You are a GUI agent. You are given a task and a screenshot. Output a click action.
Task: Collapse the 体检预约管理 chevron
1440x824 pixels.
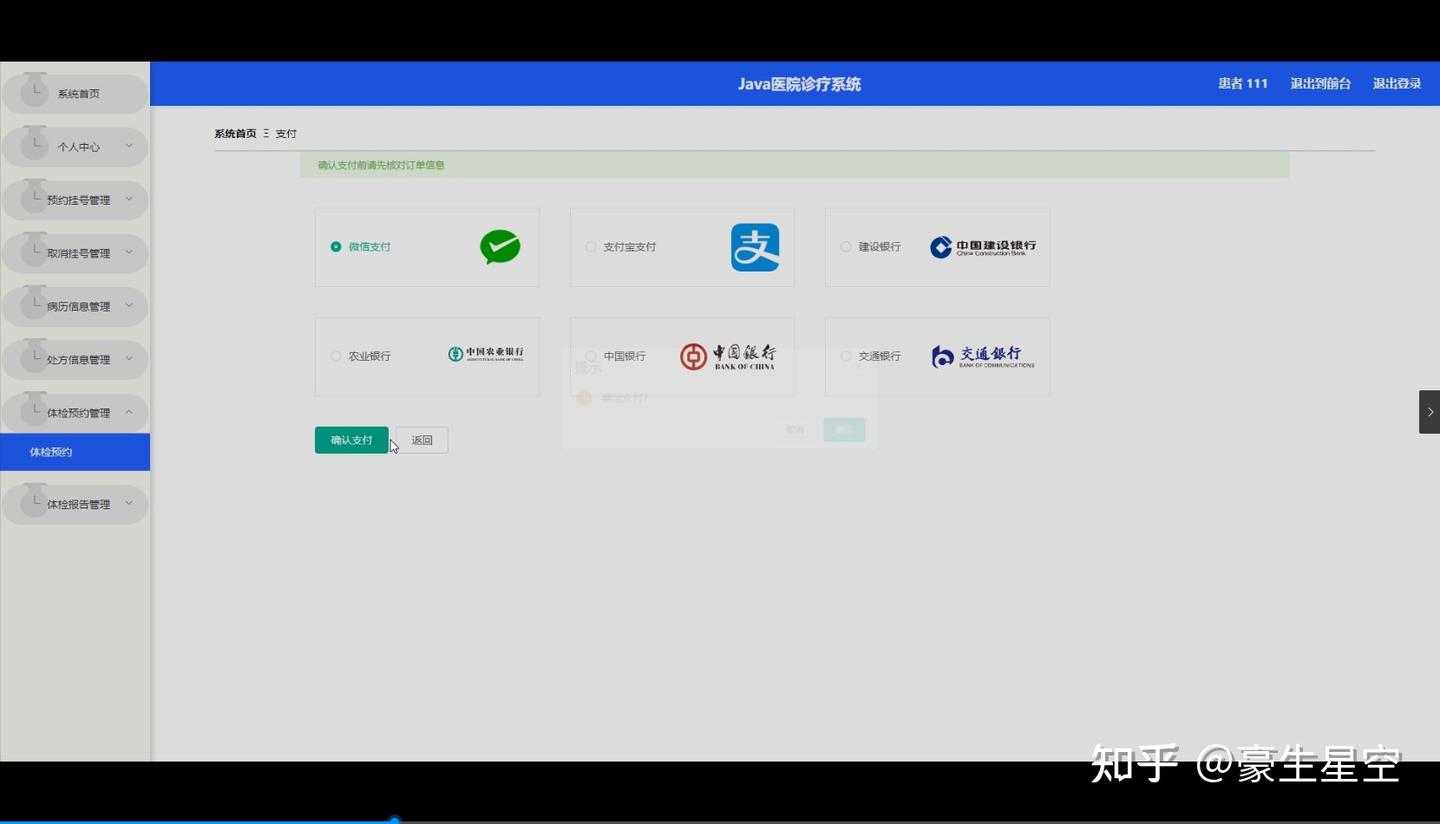tap(129, 412)
